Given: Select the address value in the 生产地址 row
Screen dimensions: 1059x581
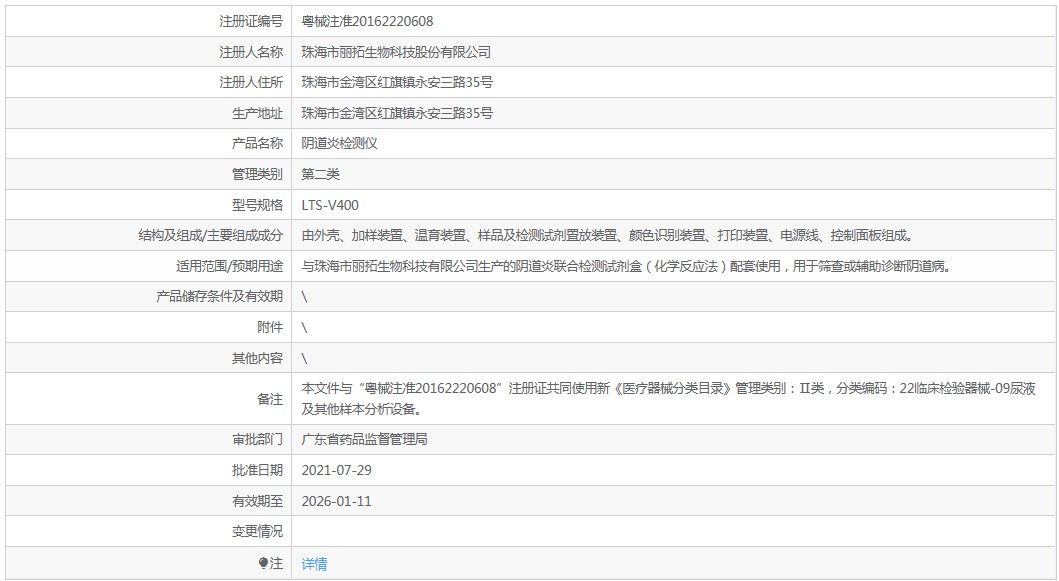Looking at the screenshot, I should (x=397, y=113).
